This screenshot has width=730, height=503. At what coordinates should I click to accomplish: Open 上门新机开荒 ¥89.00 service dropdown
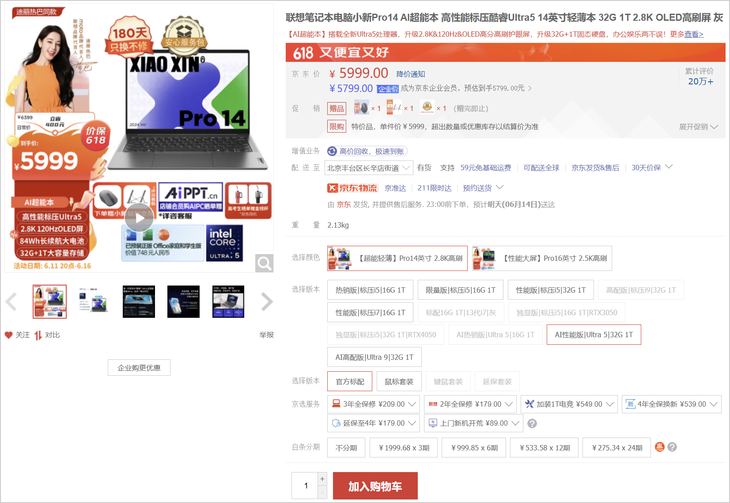(473, 423)
